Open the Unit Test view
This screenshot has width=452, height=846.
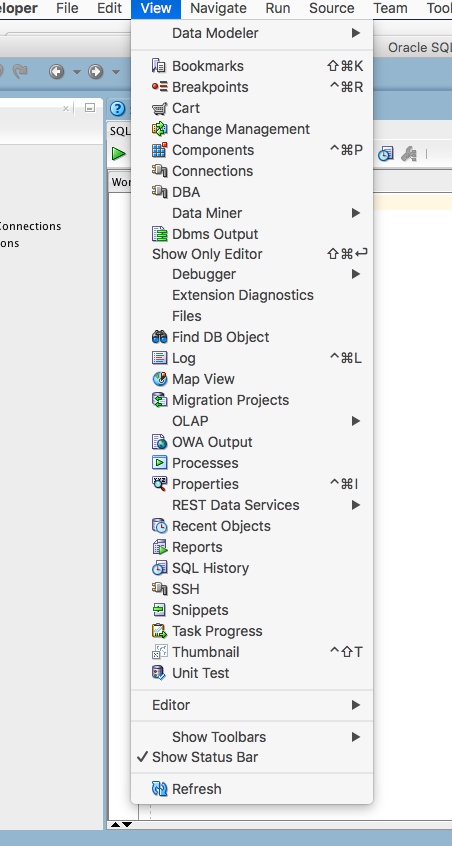click(252, 673)
